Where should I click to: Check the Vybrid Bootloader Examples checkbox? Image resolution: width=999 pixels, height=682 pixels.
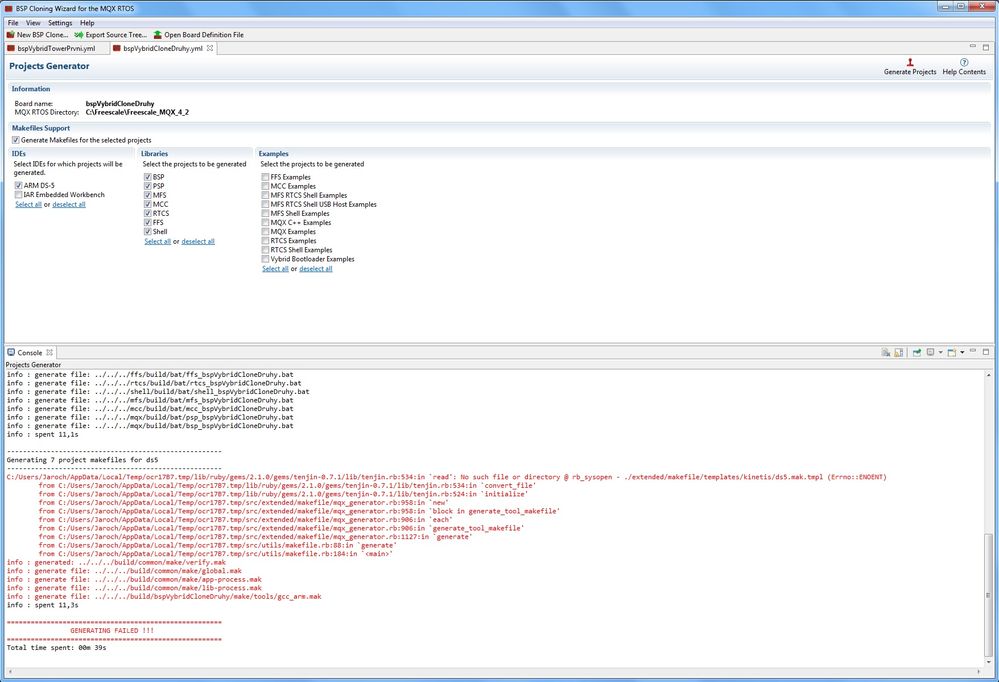tap(265, 259)
